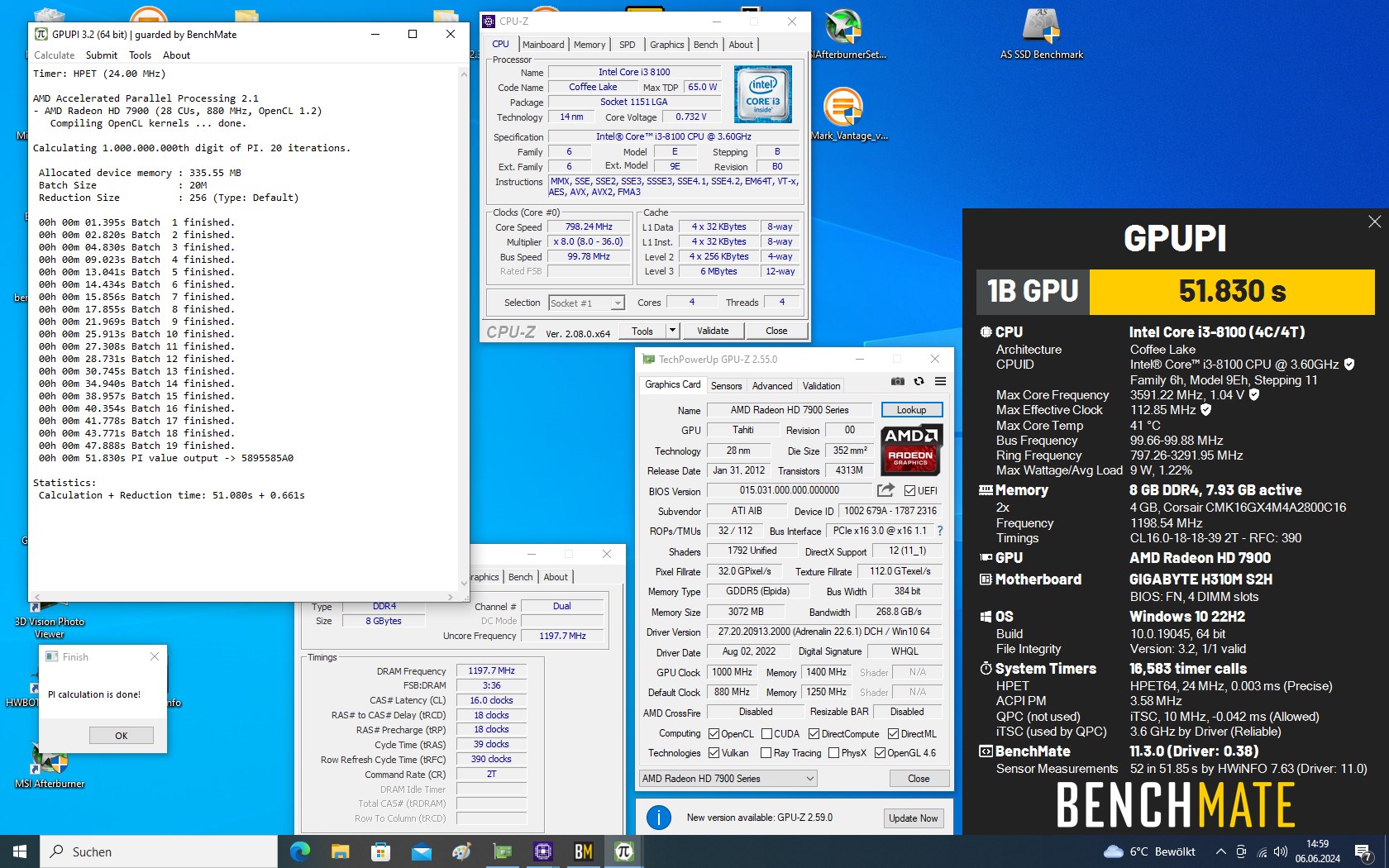1389x868 pixels.
Task: Switch to GPU-Z via its taskbar icon
Action: pyautogui.click(x=502, y=851)
